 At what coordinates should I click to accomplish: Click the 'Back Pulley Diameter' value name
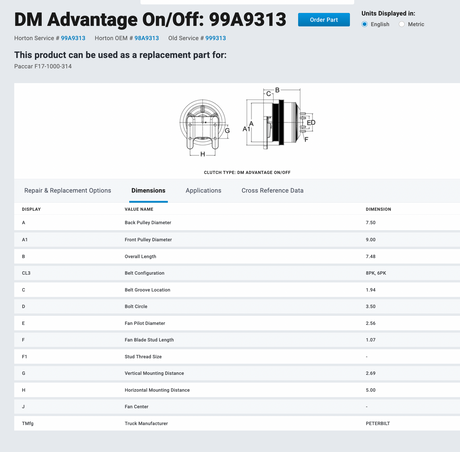148,223
